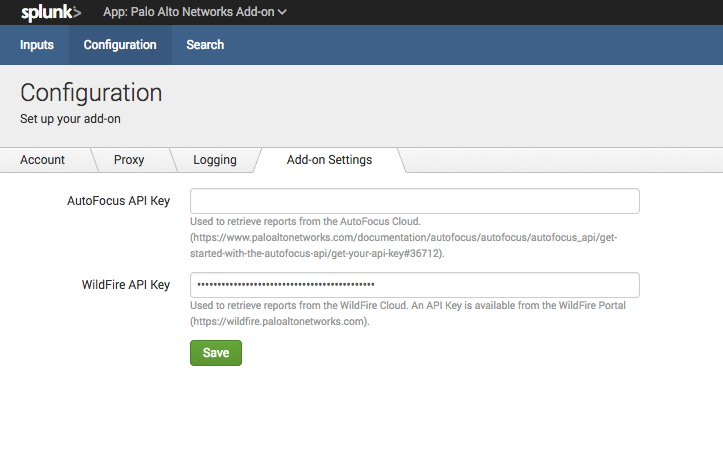Image resolution: width=723 pixels, height=457 pixels.
Task: Click the 'Set up your add-on' subtitle
Action: [x=70, y=119]
